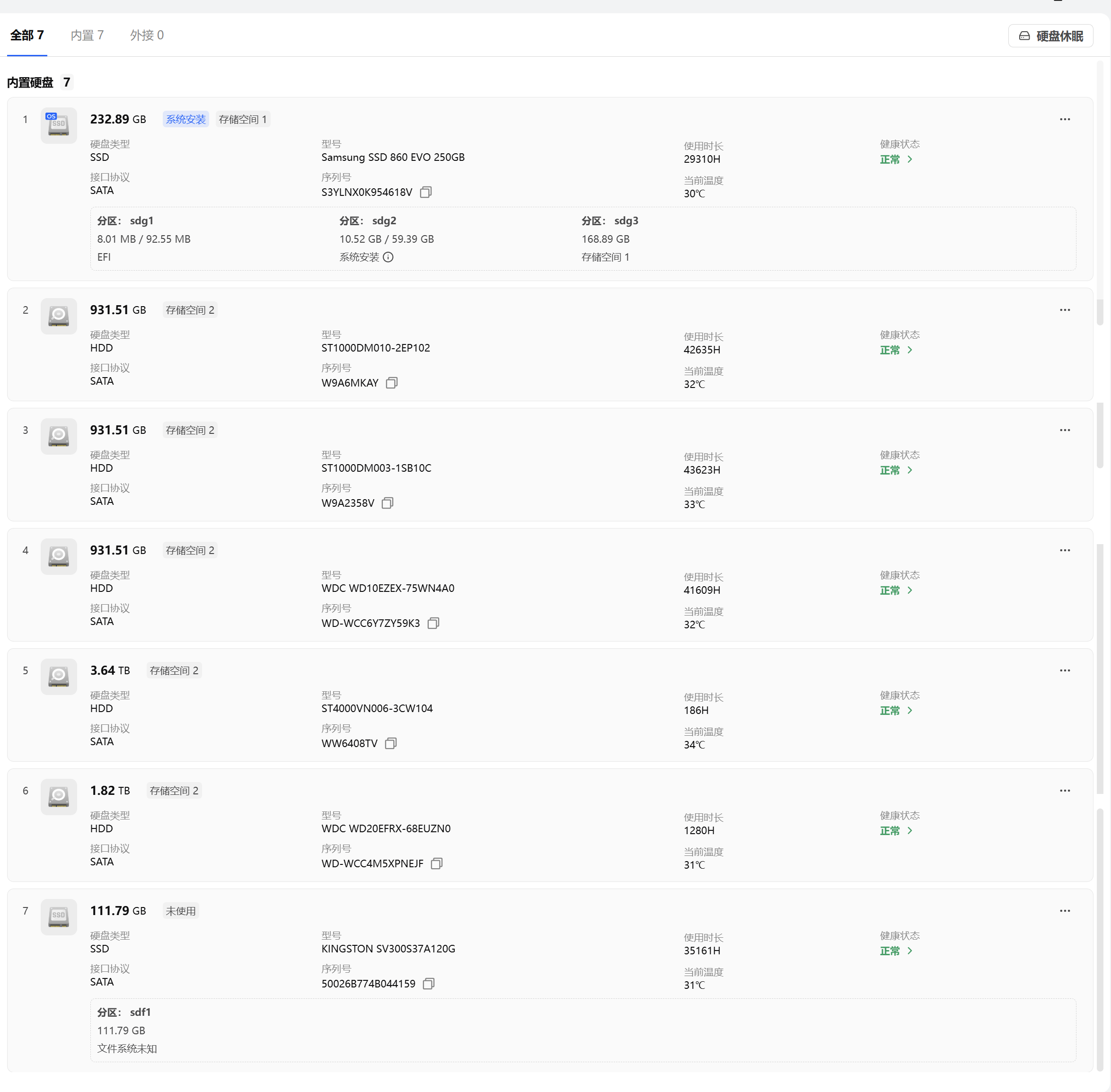Open more options menu for disk 7
The image size is (1111, 1092).
pyautogui.click(x=1065, y=911)
